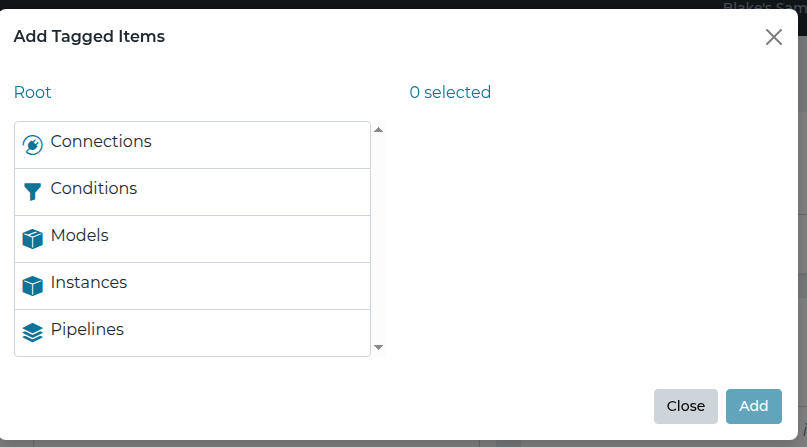Open the Instances list entry
The image size is (807, 447).
pos(89,283)
